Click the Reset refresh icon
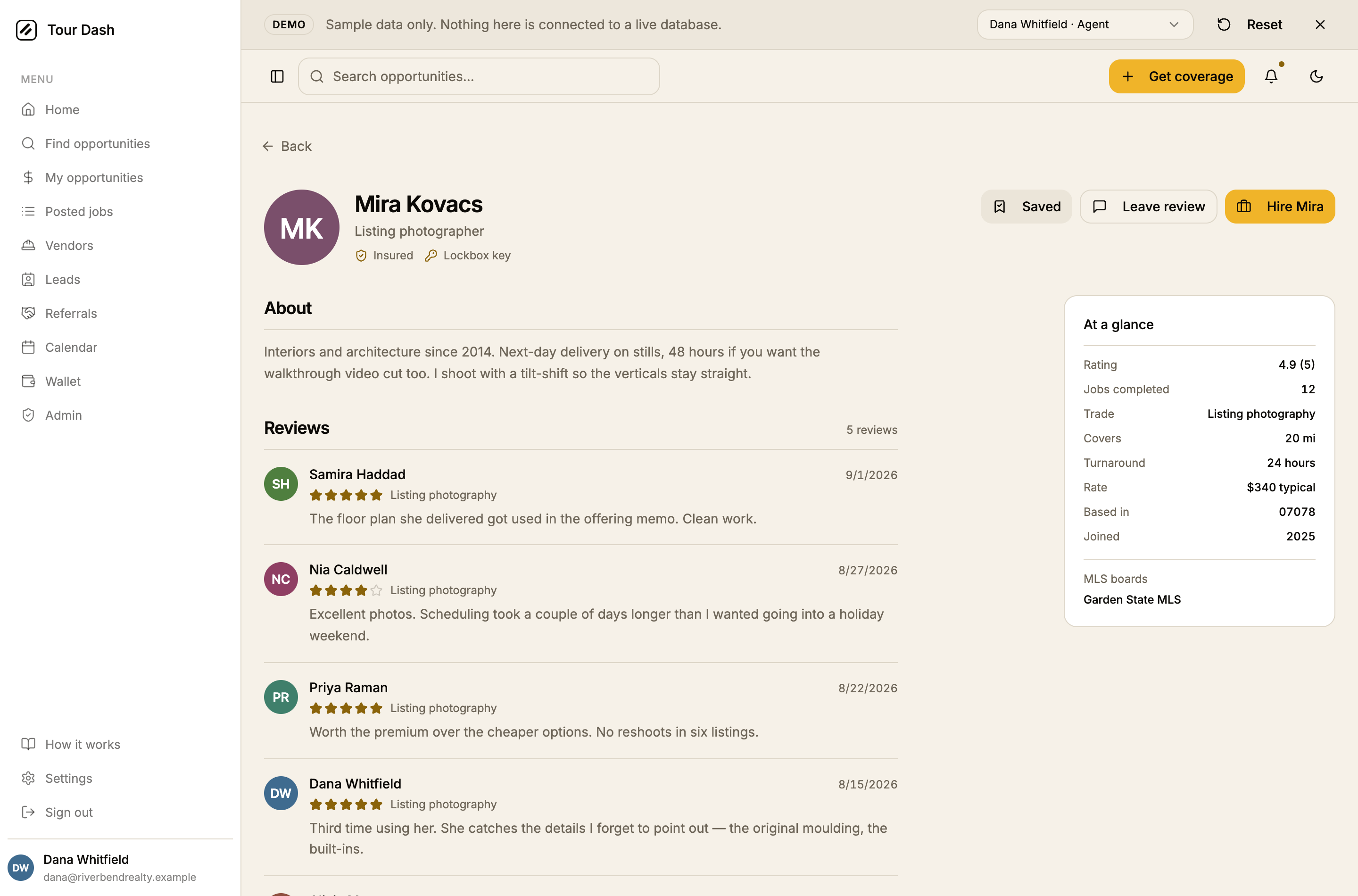This screenshot has height=896, width=1358. [x=1224, y=25]
